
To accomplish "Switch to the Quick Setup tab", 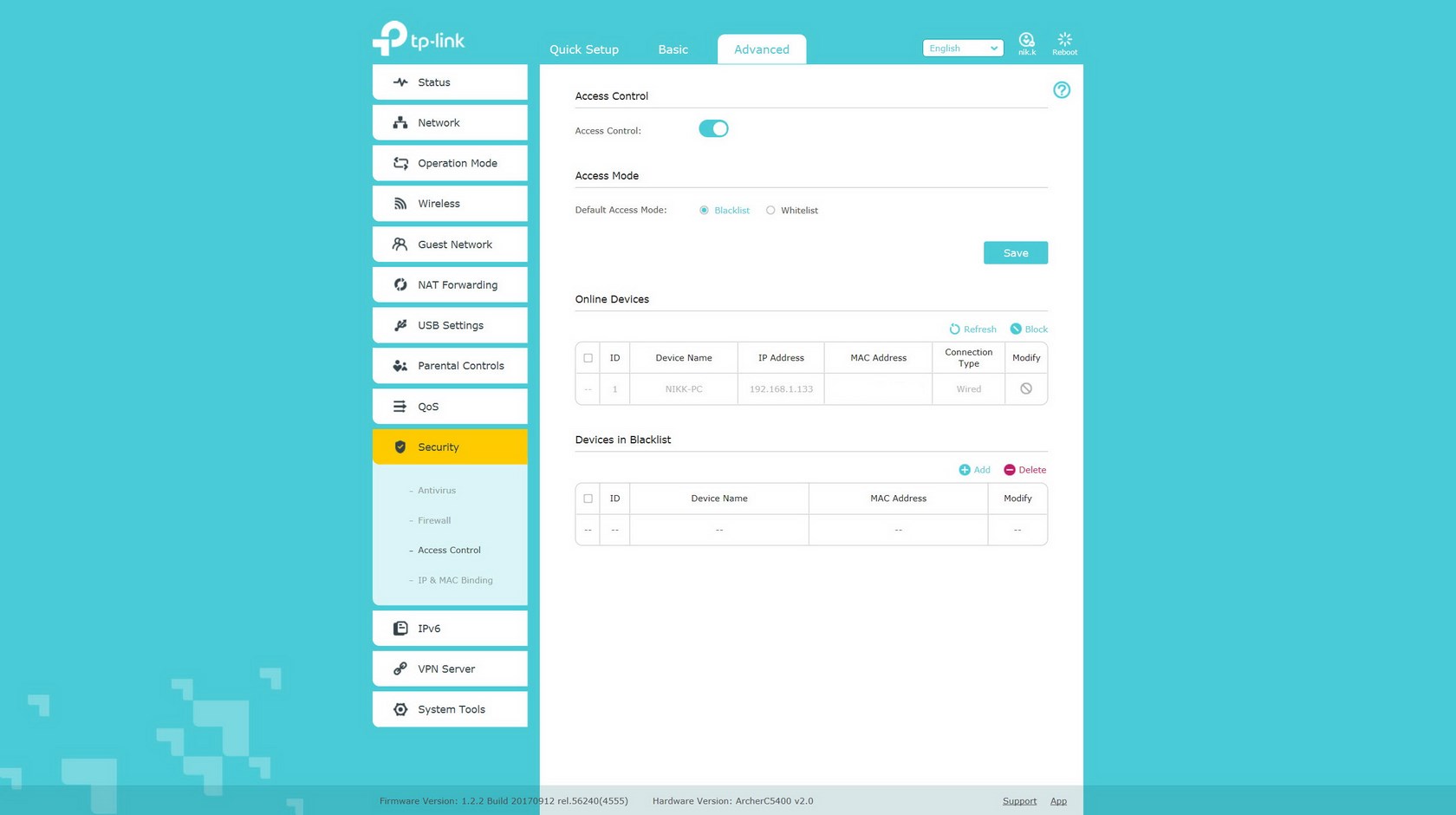I will [x=584, y=49].
